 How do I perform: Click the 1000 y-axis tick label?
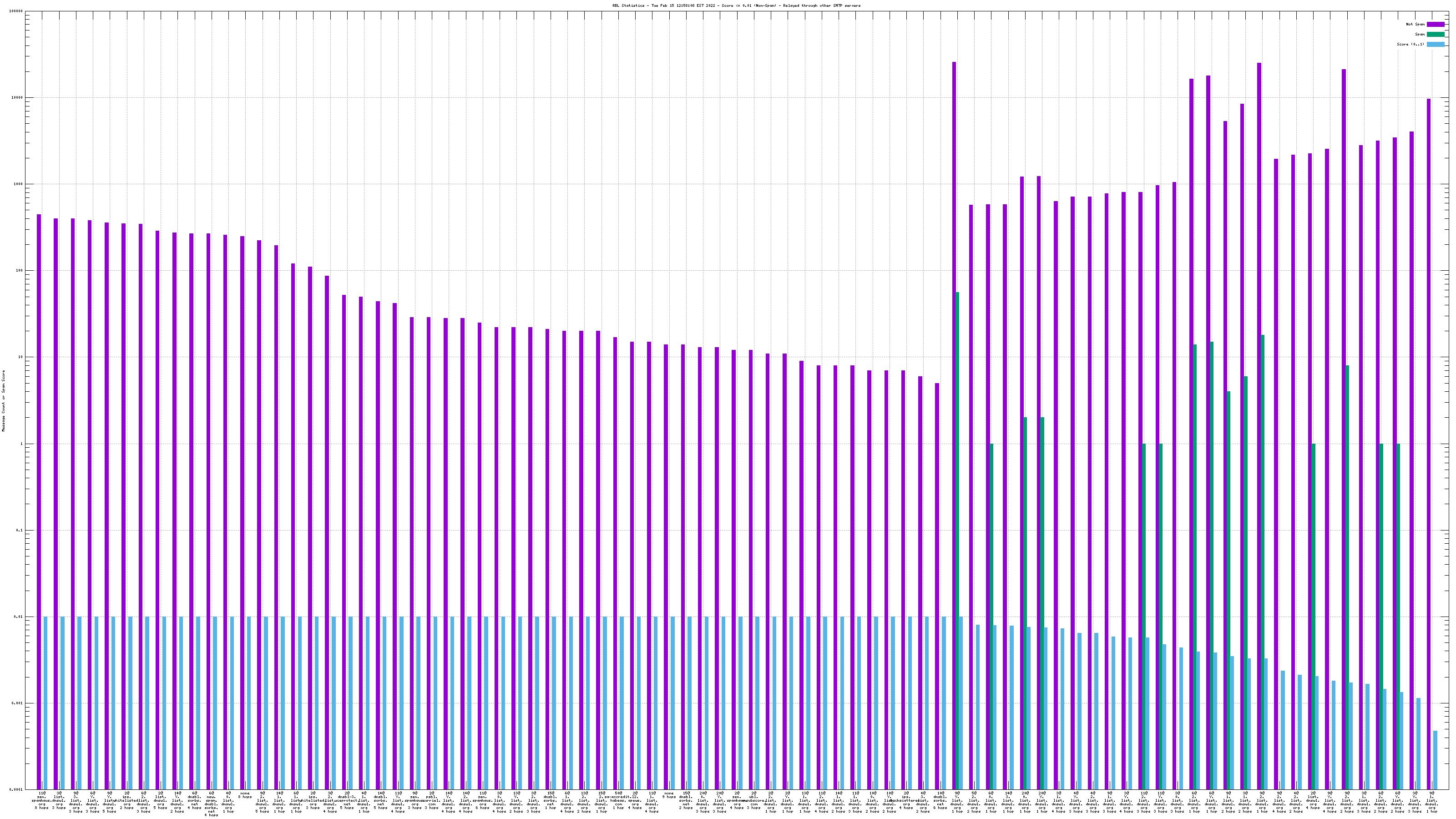tap(19, 184)
